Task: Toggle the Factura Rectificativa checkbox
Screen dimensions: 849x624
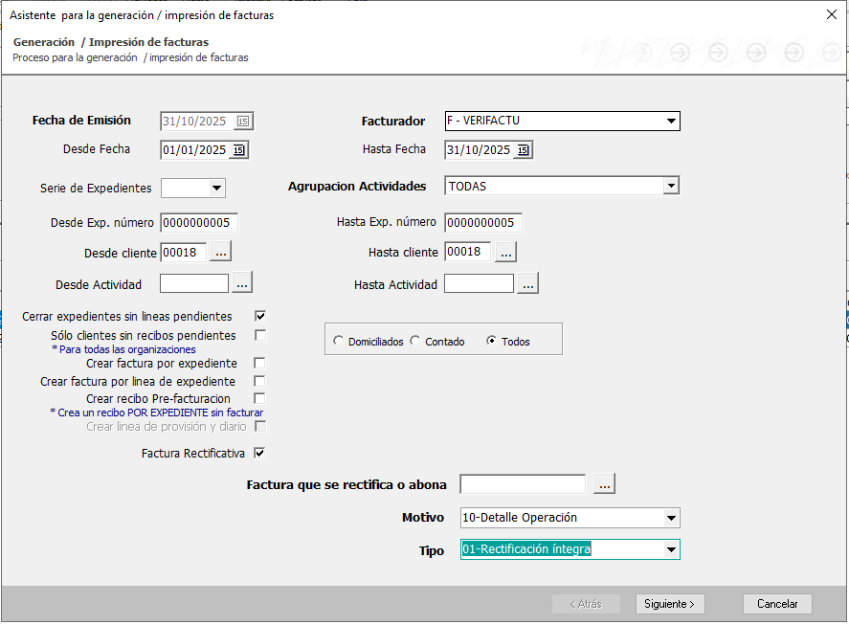Action: [x=260, y=453]
